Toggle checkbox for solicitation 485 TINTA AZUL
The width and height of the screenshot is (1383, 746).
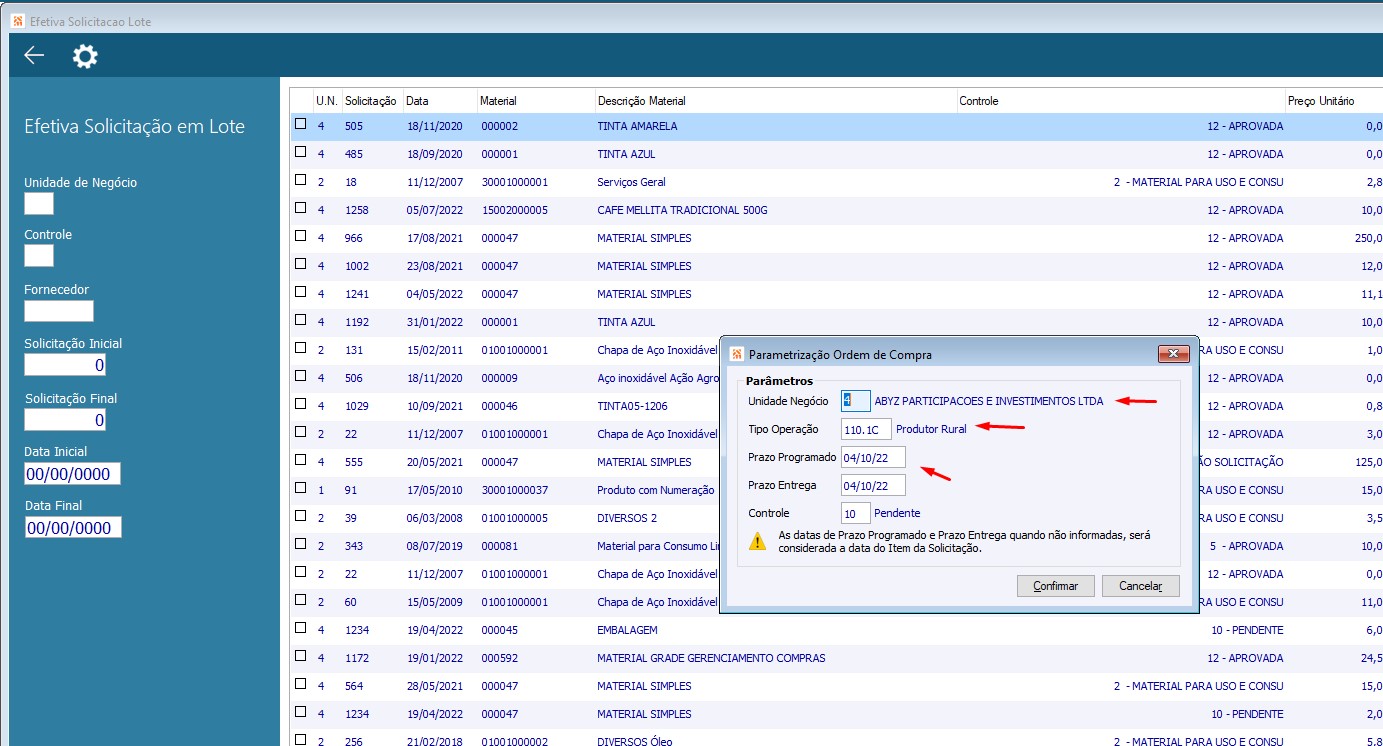pyautogui.click(x=300, y=153)
